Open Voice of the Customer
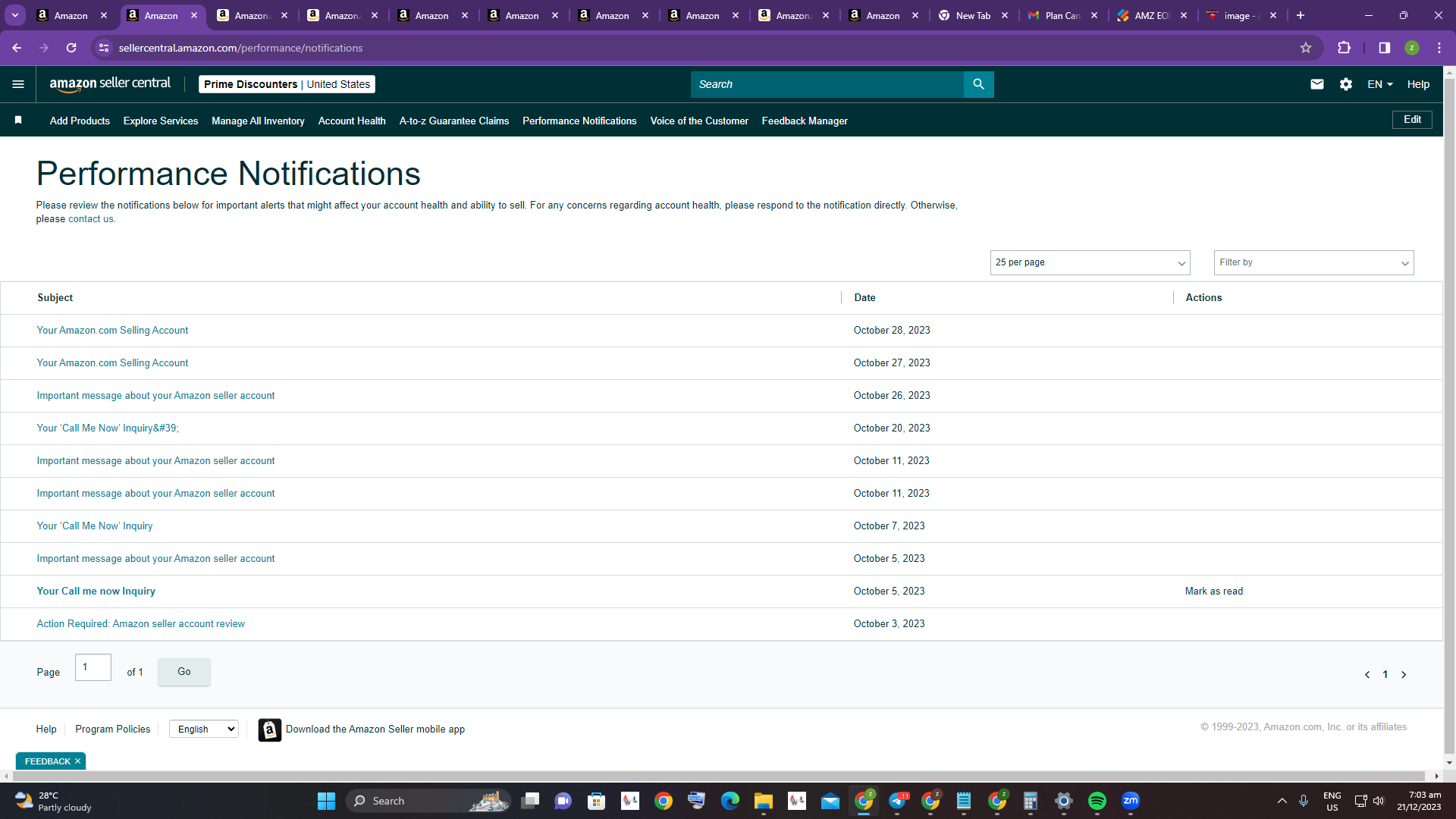Image resolution: width=1456 pixels, height=819 pixels. (699, 121)
